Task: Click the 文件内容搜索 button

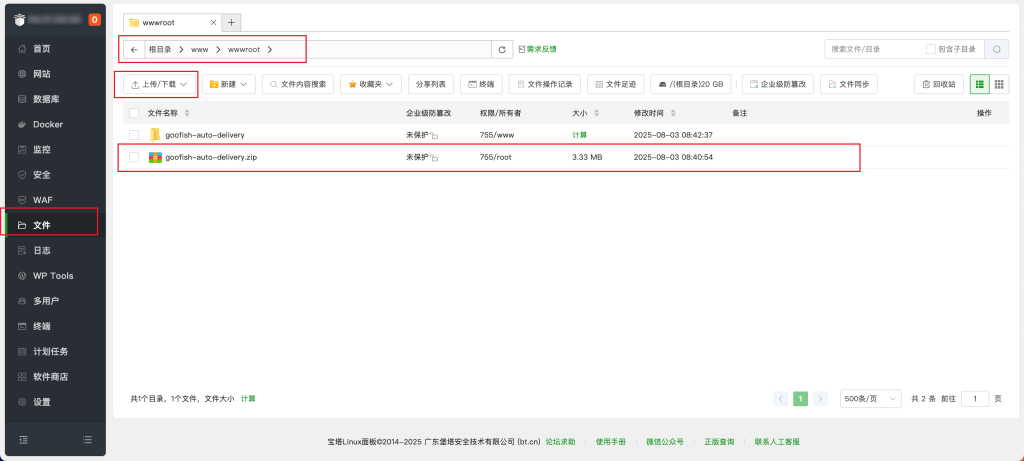Action: tap(298, 85)
